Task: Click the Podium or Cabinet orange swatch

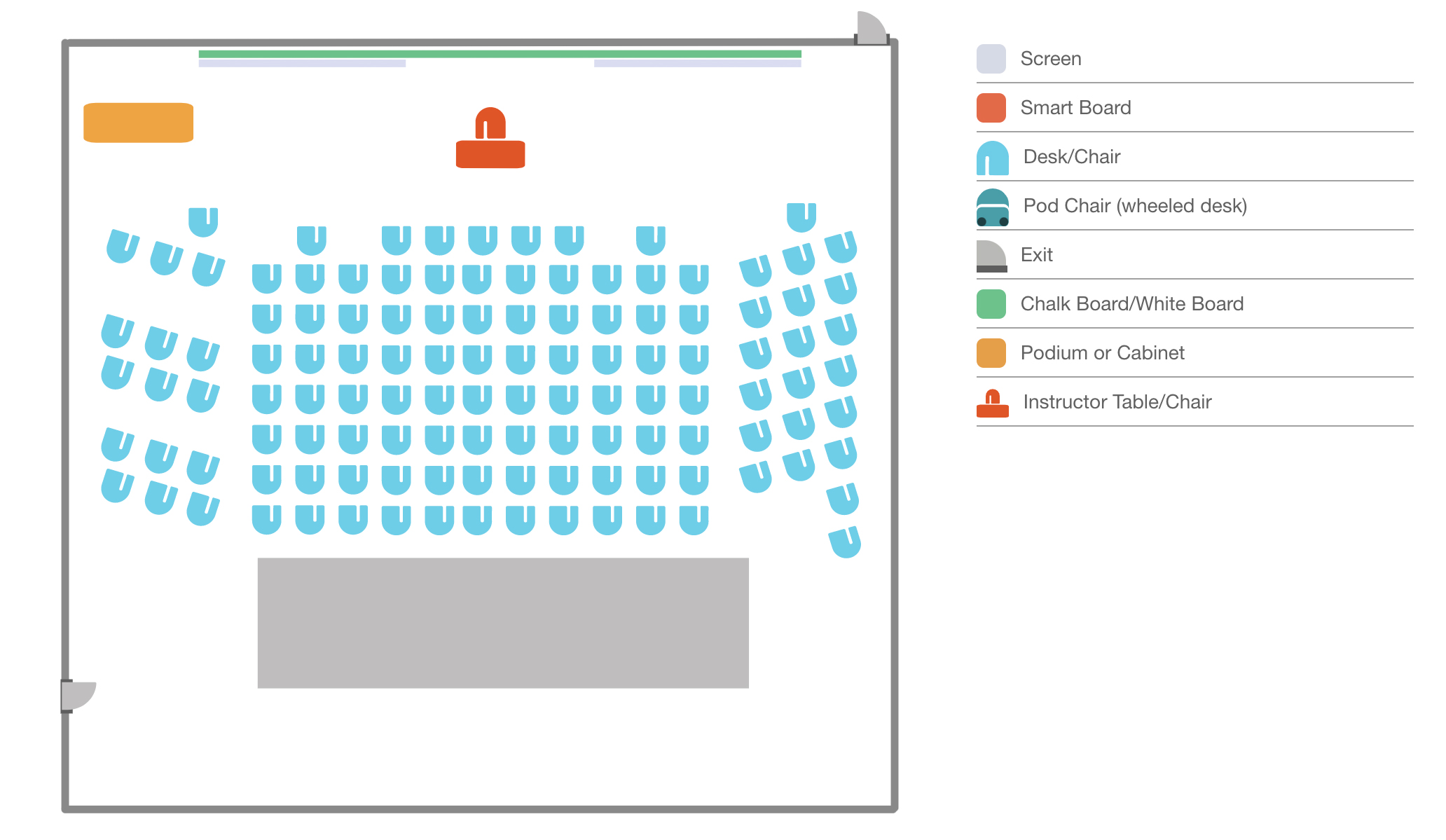Action: (991, 353)
